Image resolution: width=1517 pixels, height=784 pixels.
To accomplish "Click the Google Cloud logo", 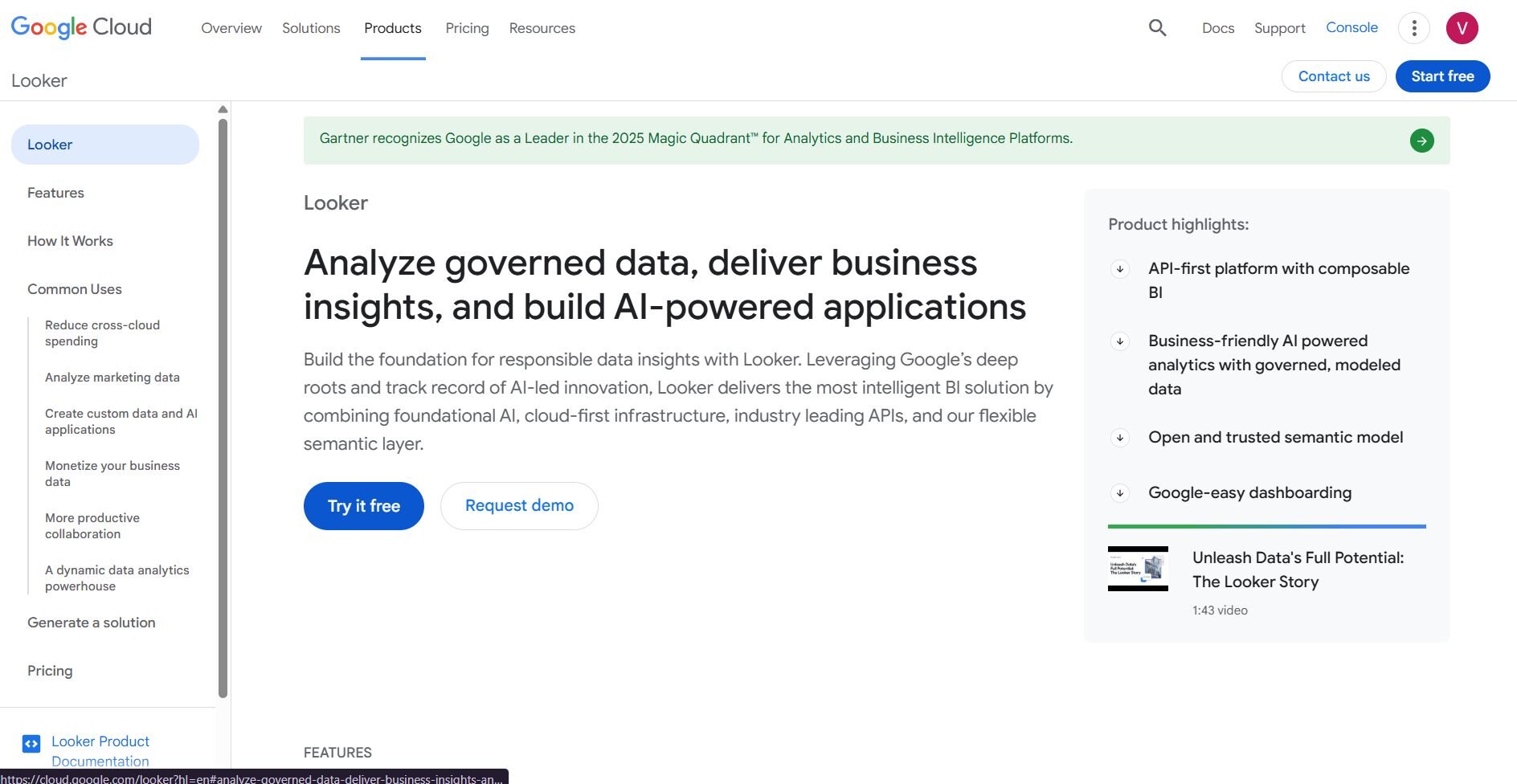I will click(81, 27).
